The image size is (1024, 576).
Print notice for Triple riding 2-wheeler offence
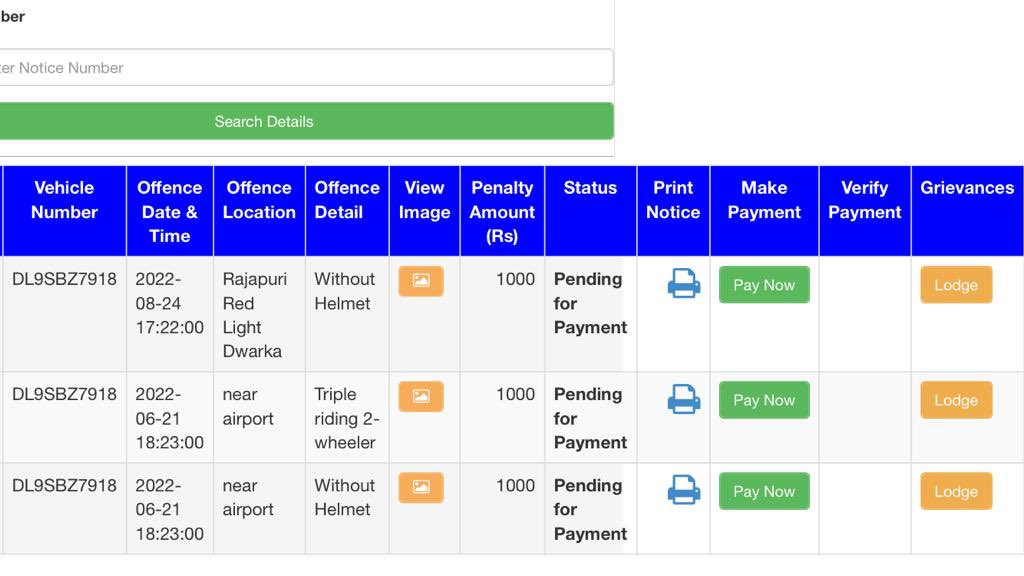coord(684,399)
